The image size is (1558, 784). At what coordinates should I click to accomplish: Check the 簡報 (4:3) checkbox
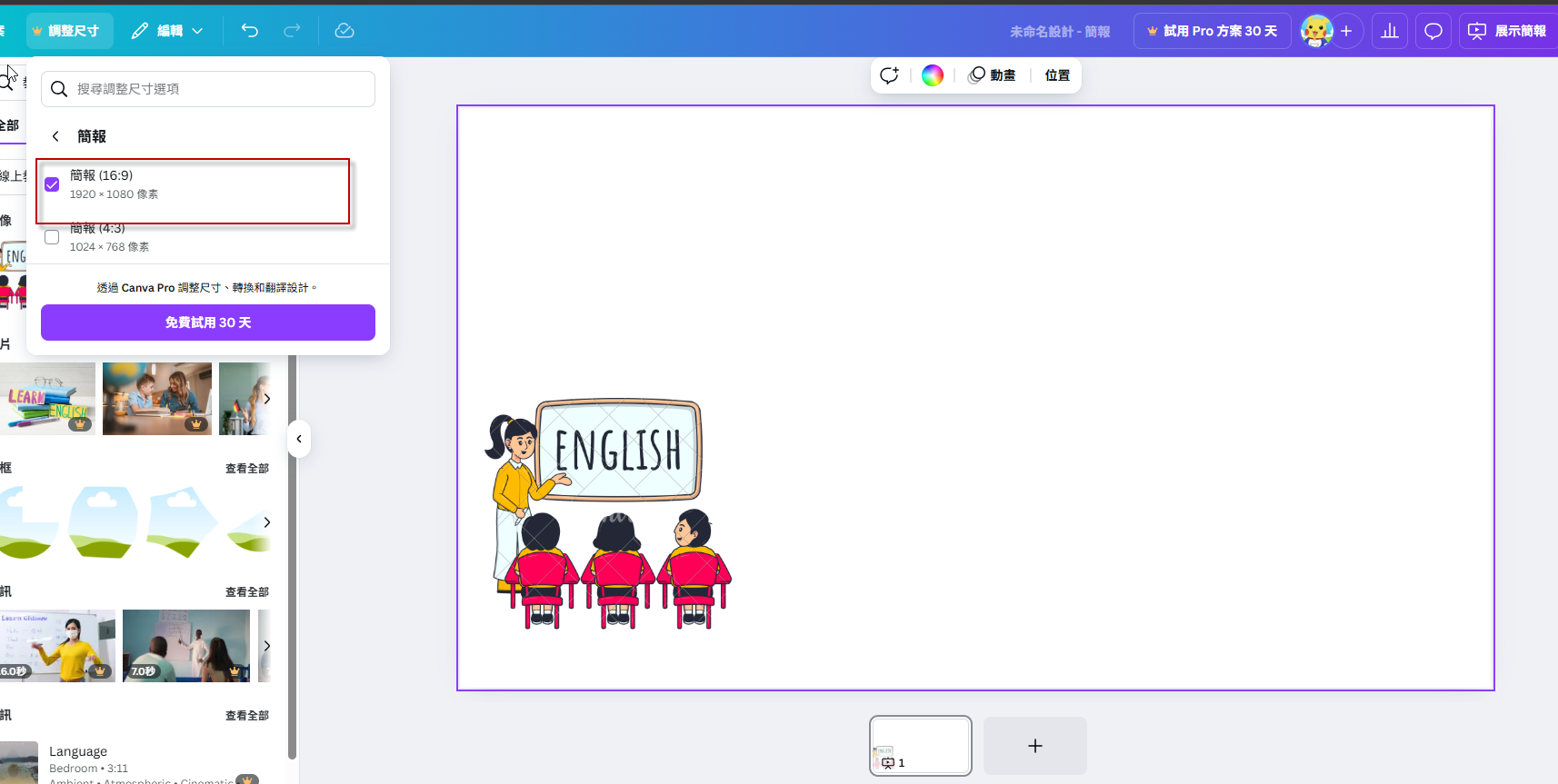coord(53,237)
